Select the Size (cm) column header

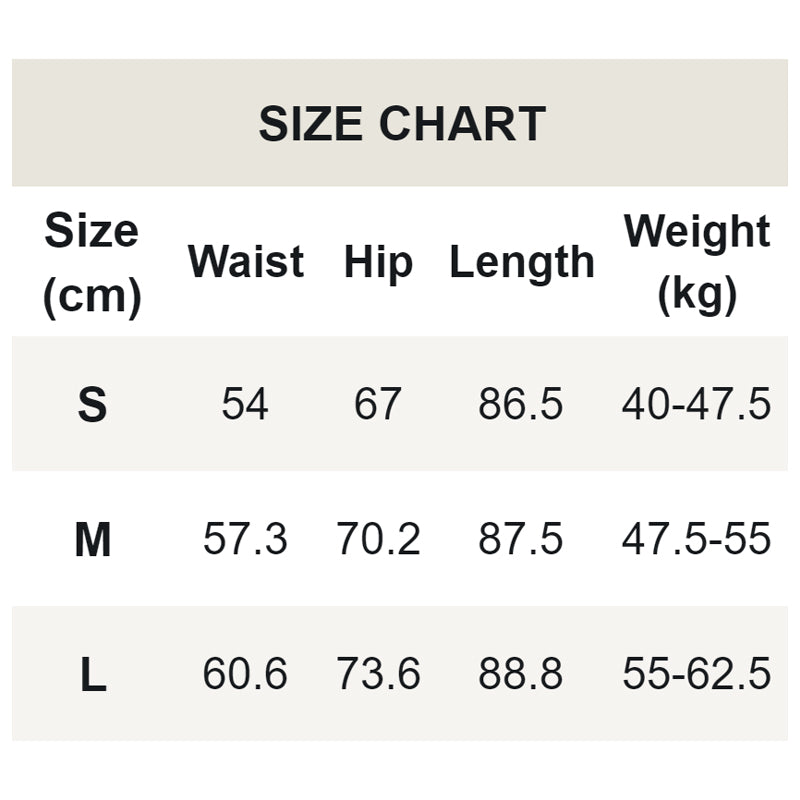click(x=92, y=263)
